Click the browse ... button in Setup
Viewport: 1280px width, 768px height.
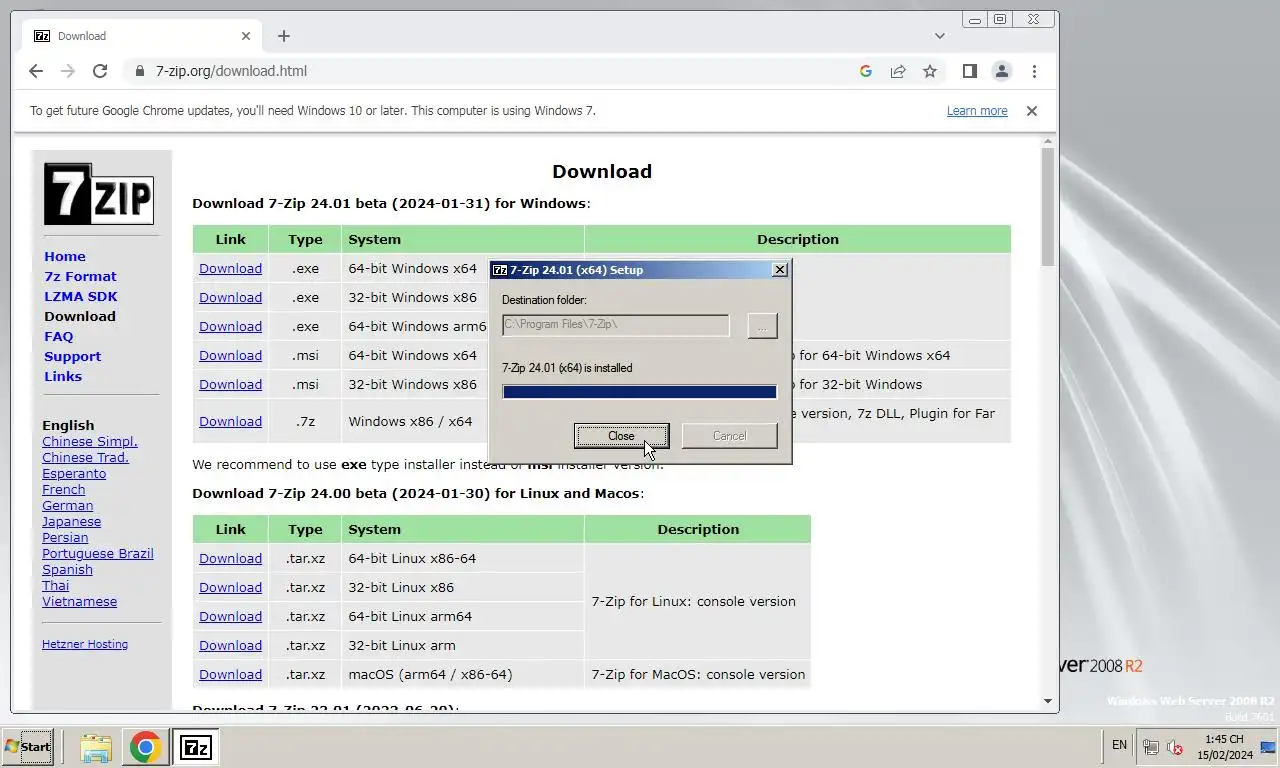(762, 326)
